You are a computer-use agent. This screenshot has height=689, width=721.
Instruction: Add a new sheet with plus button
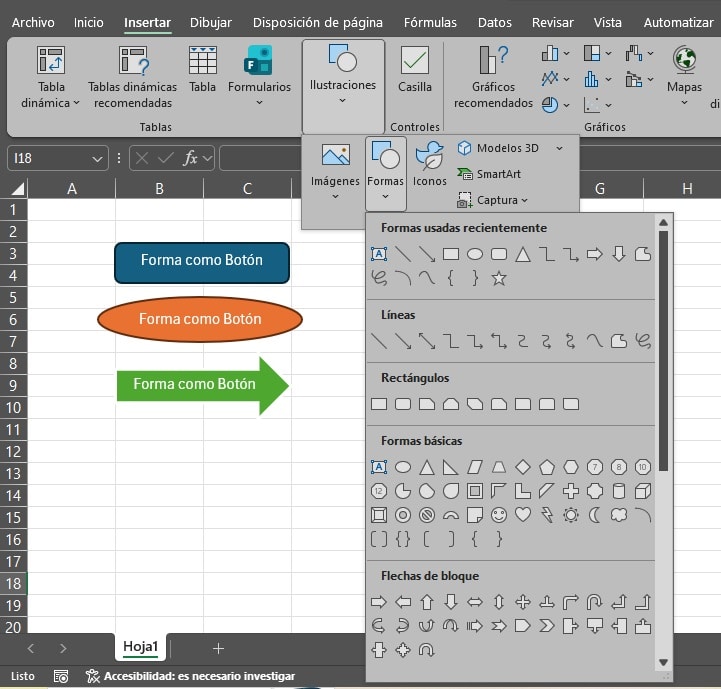pos(218,649)
